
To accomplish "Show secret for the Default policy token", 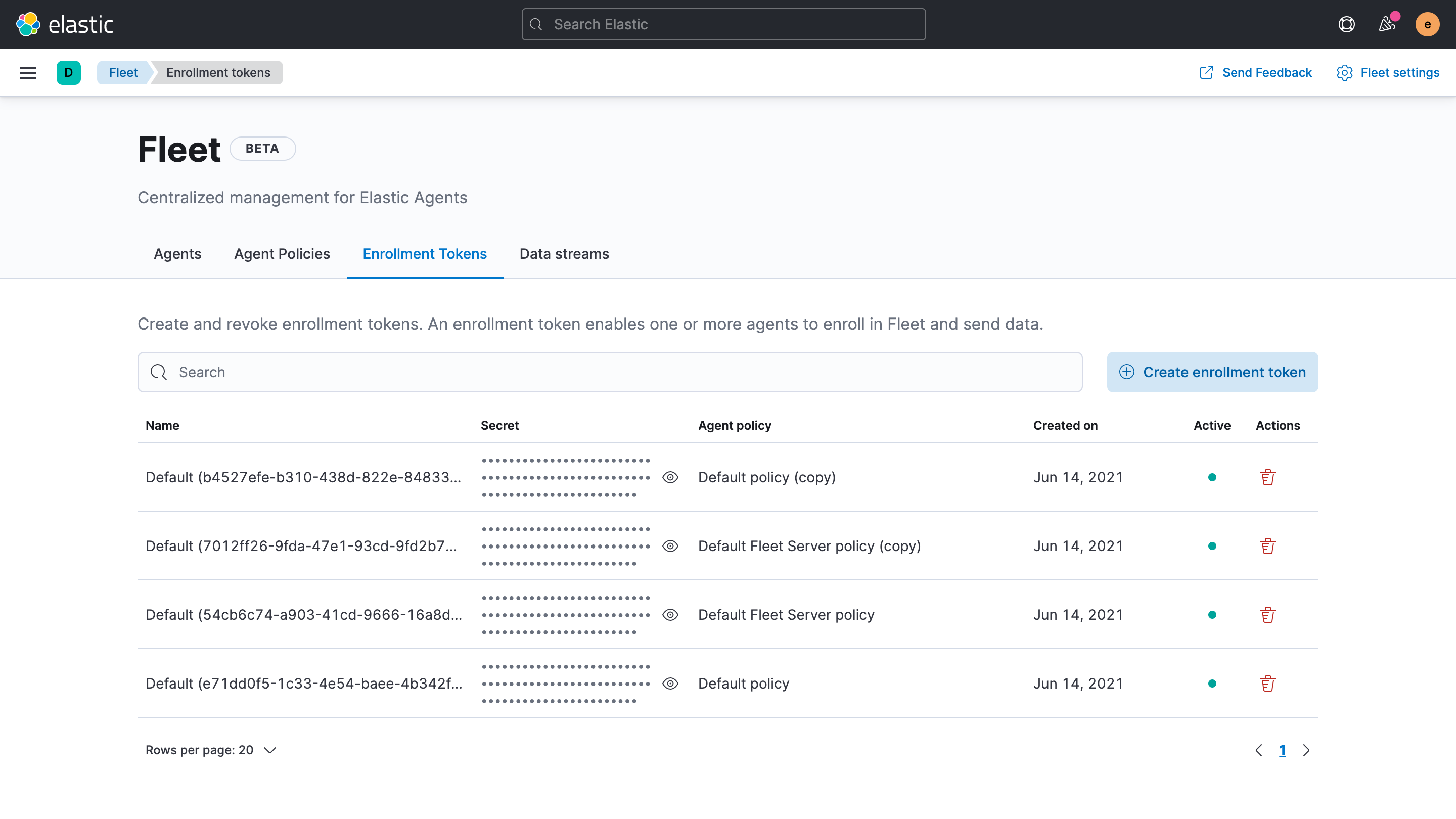I will [670, 684].
